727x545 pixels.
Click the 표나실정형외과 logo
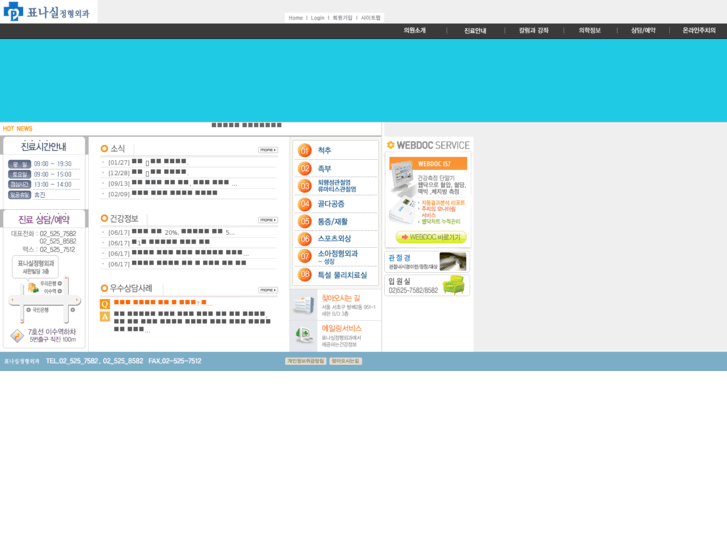(x=46, y=12)
